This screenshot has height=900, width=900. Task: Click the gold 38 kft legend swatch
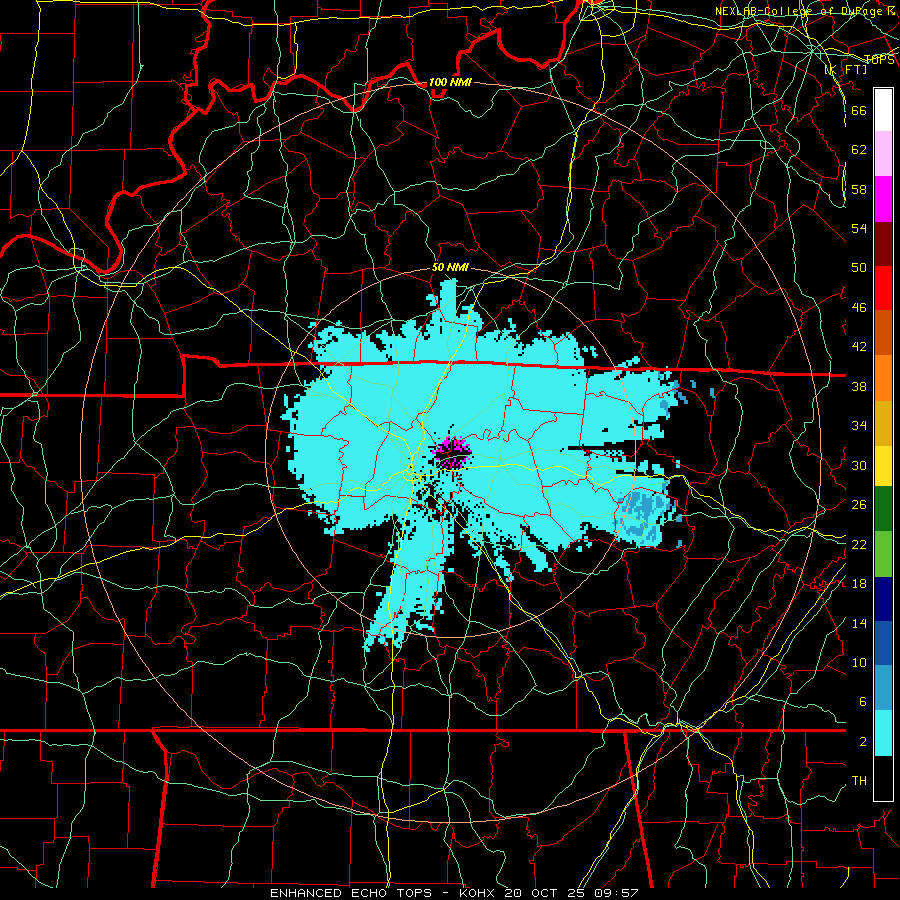pyautogui.click(x=883, y=422)
